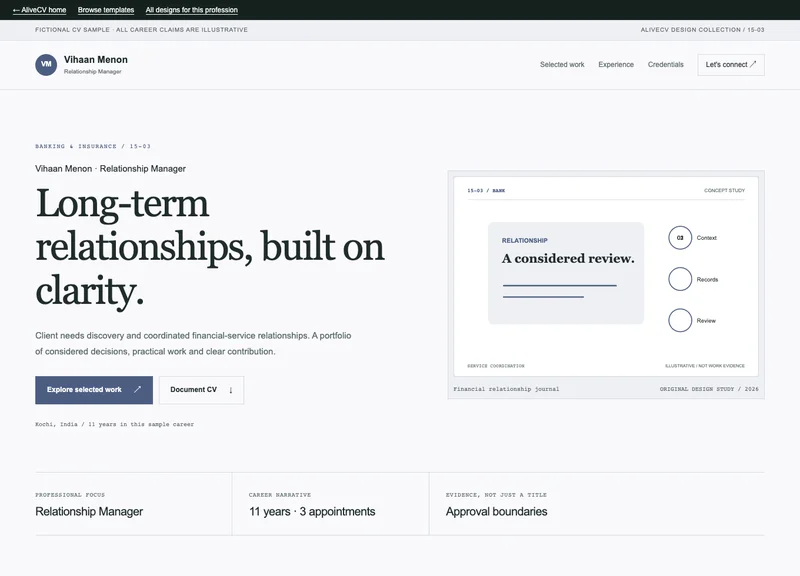Click the 11 years · 3 appointments text

(312, 511)
